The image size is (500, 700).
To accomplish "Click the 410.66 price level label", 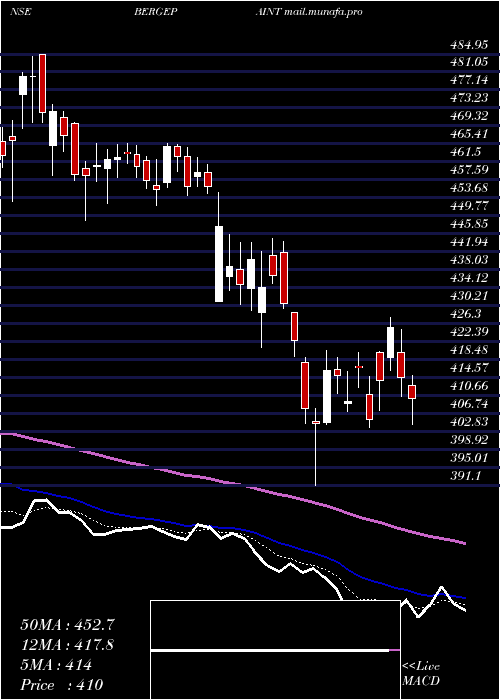I will click(468, 385).
